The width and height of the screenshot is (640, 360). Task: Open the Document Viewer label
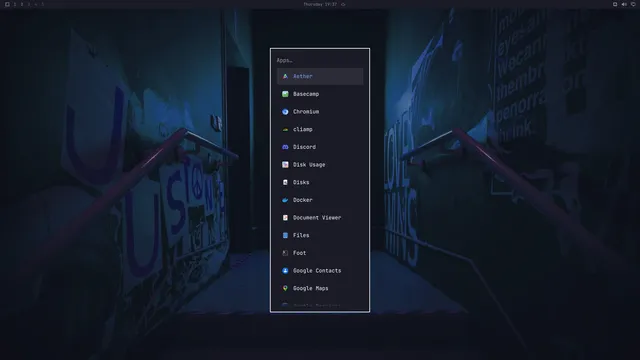[317, 218]
